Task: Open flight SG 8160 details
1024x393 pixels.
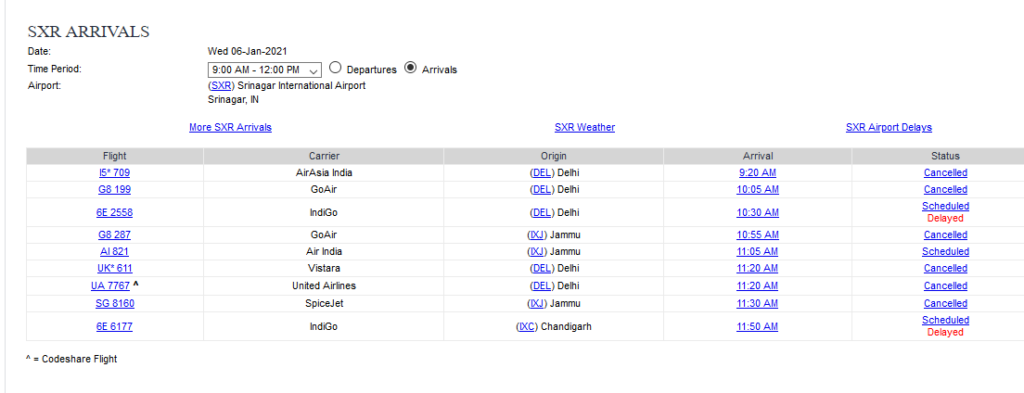Action: (x=114, y=304)
